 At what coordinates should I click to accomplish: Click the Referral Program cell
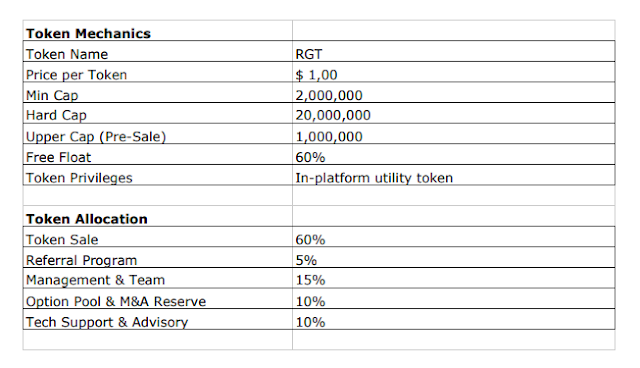click(x=158, y=257)
